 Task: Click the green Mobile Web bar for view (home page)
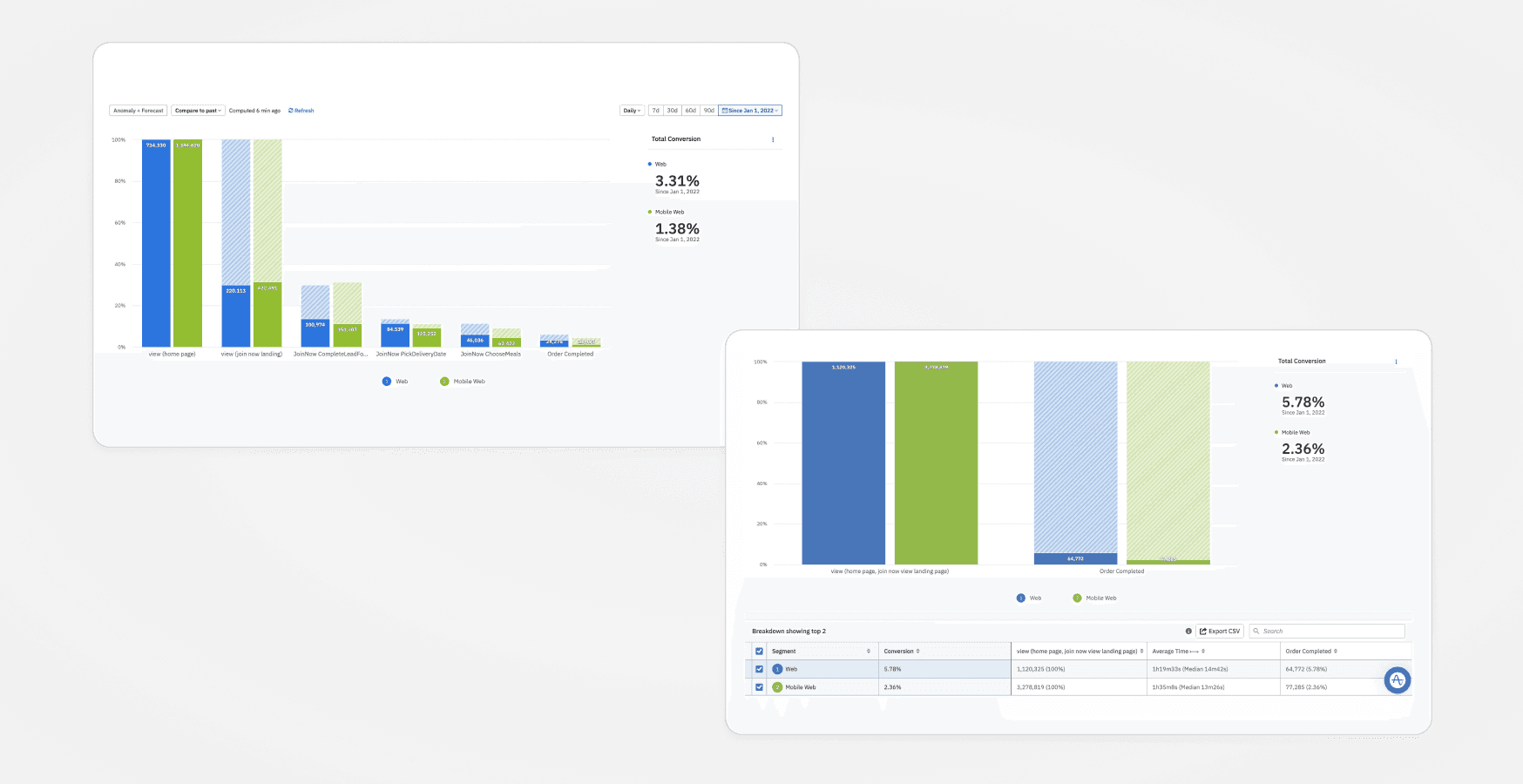[187, 243]
